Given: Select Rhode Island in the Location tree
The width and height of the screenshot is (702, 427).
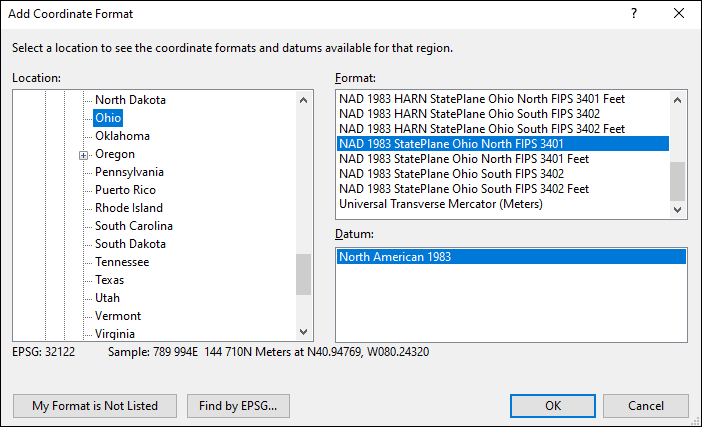Looking at the screenshot, I should pyautogui.click(x=128, y=208).
